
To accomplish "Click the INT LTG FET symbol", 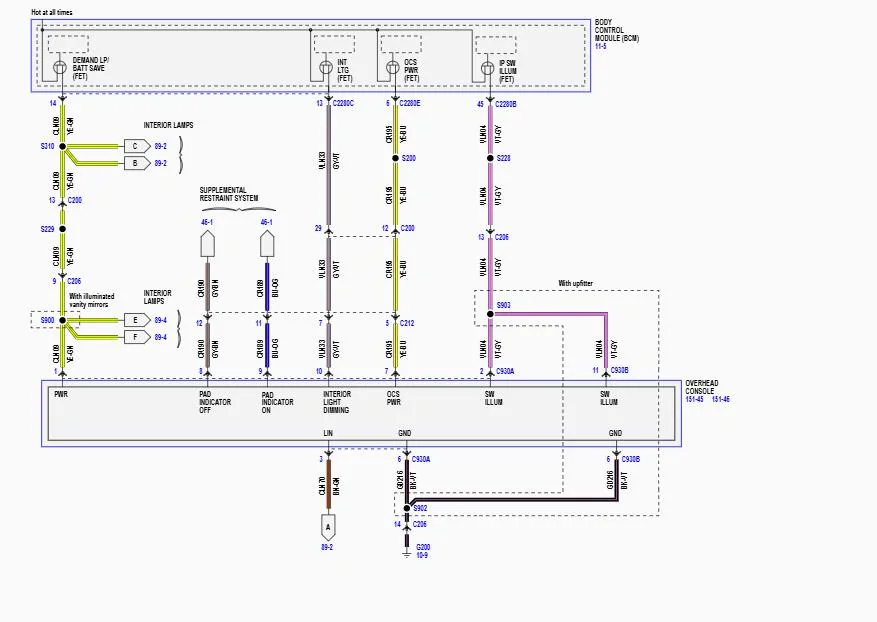I will [x=326, y=68].
